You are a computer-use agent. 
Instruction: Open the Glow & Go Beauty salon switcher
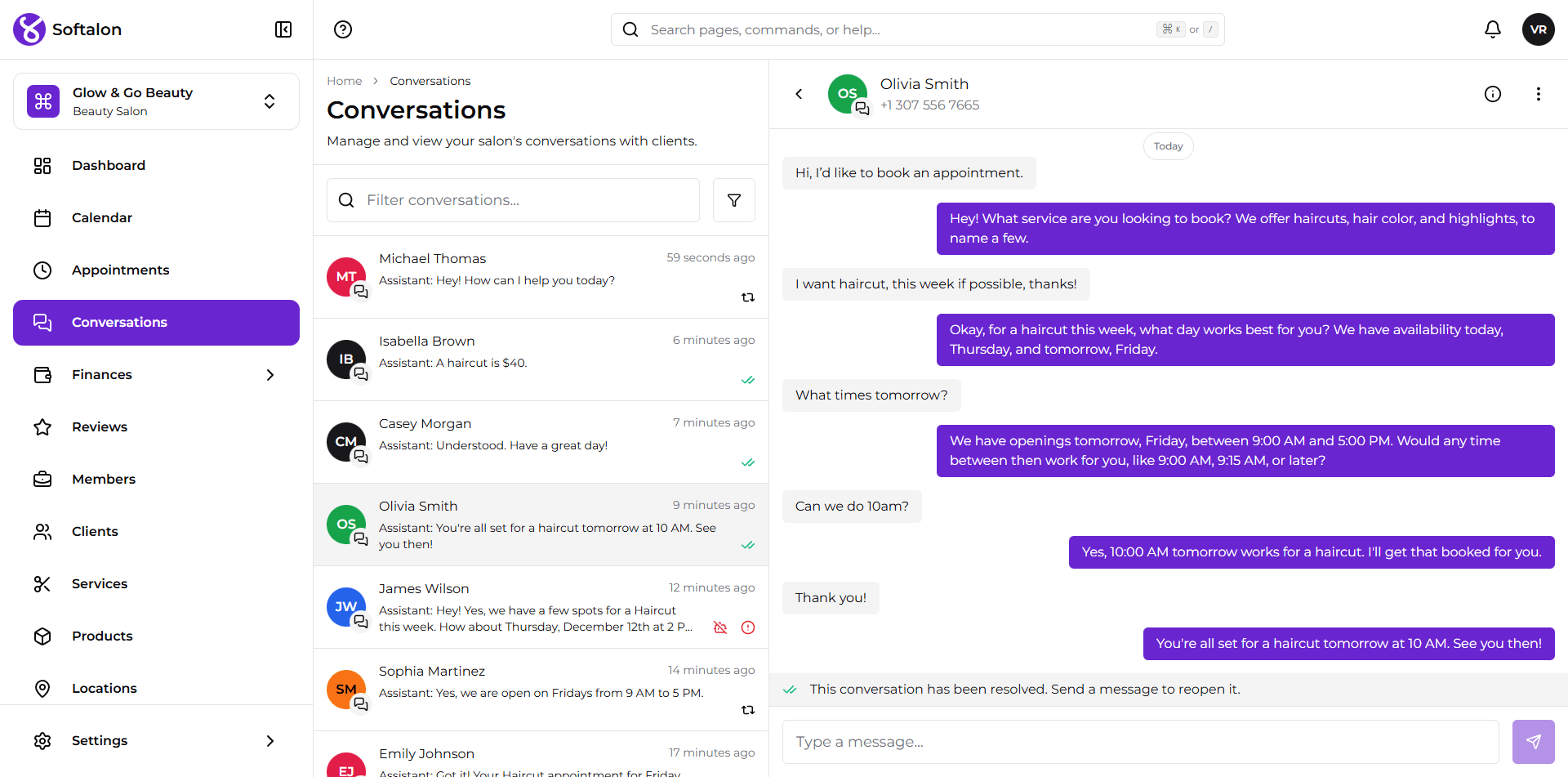coord(156,101)
